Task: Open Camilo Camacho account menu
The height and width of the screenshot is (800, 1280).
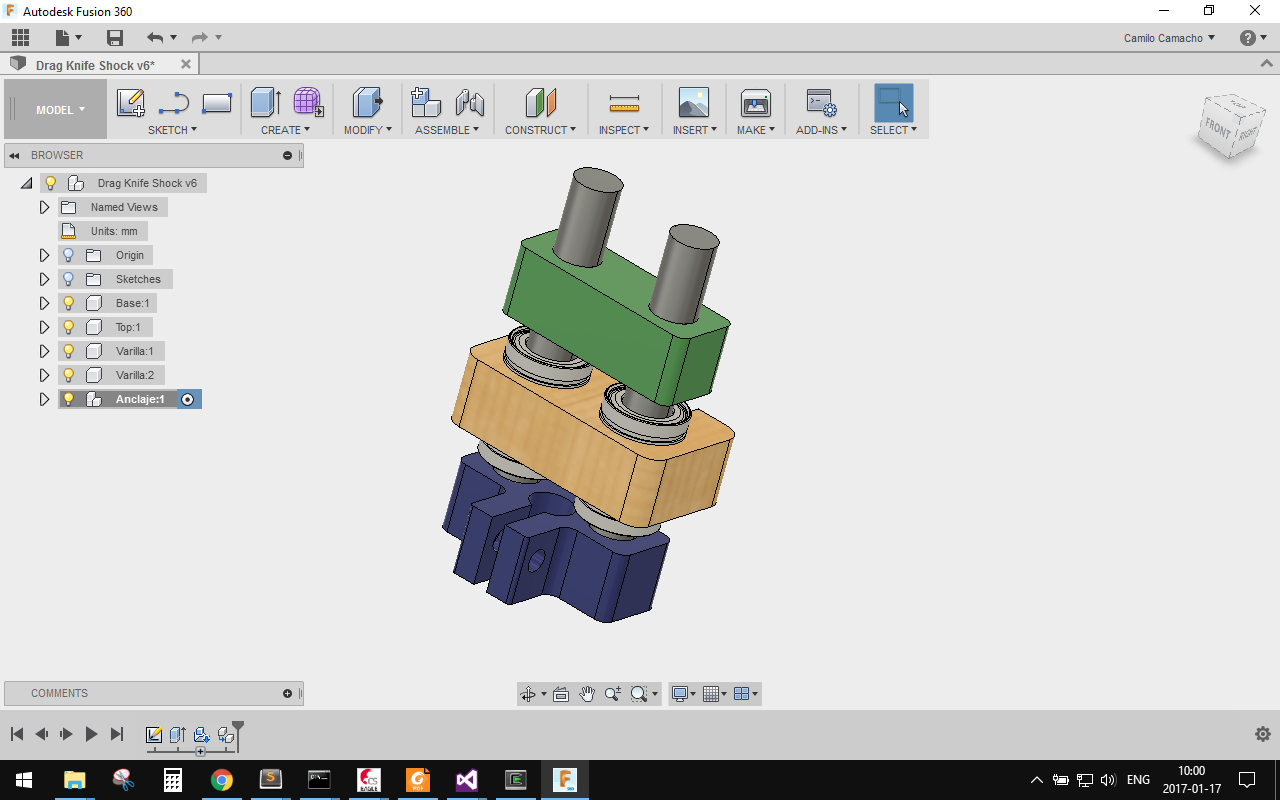Action: [x=1169, y=38]
